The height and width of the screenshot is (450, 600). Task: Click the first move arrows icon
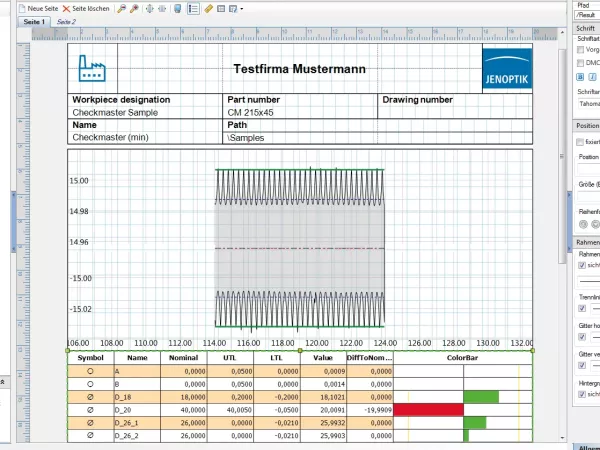coord(149,8)
